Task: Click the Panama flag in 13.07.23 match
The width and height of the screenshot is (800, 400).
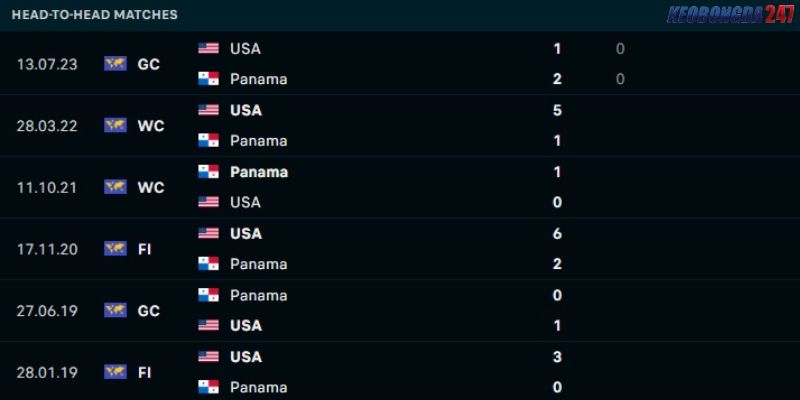Action: [x=208, y=79]
